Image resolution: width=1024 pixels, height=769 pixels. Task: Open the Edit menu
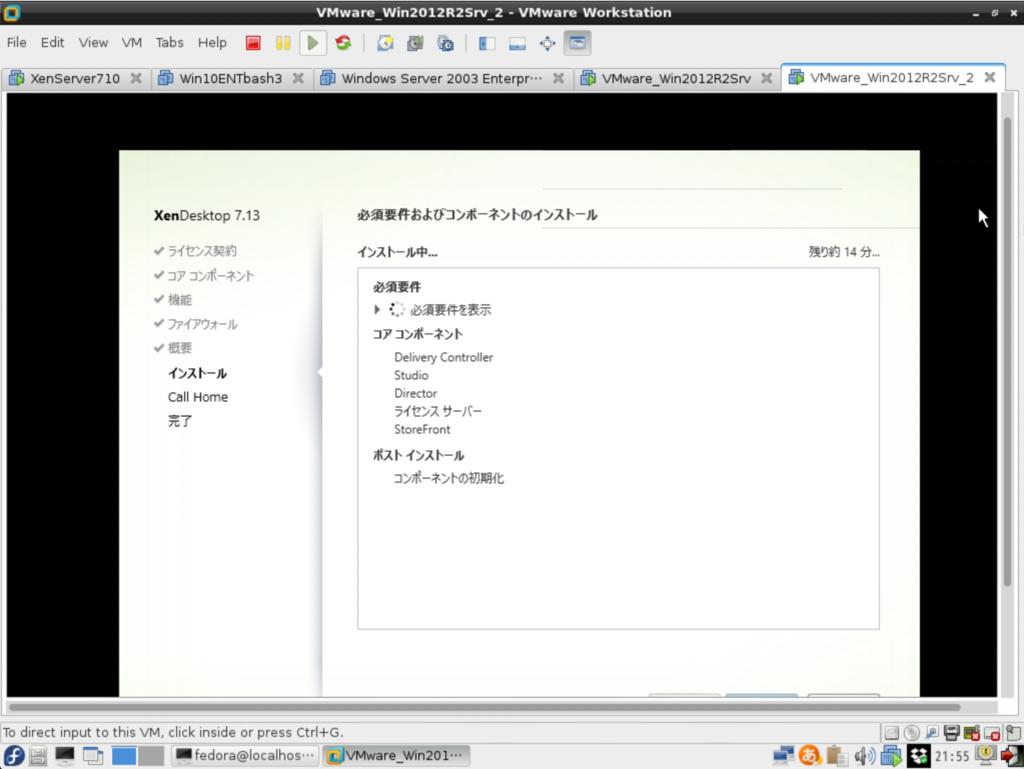click(52, 42)
